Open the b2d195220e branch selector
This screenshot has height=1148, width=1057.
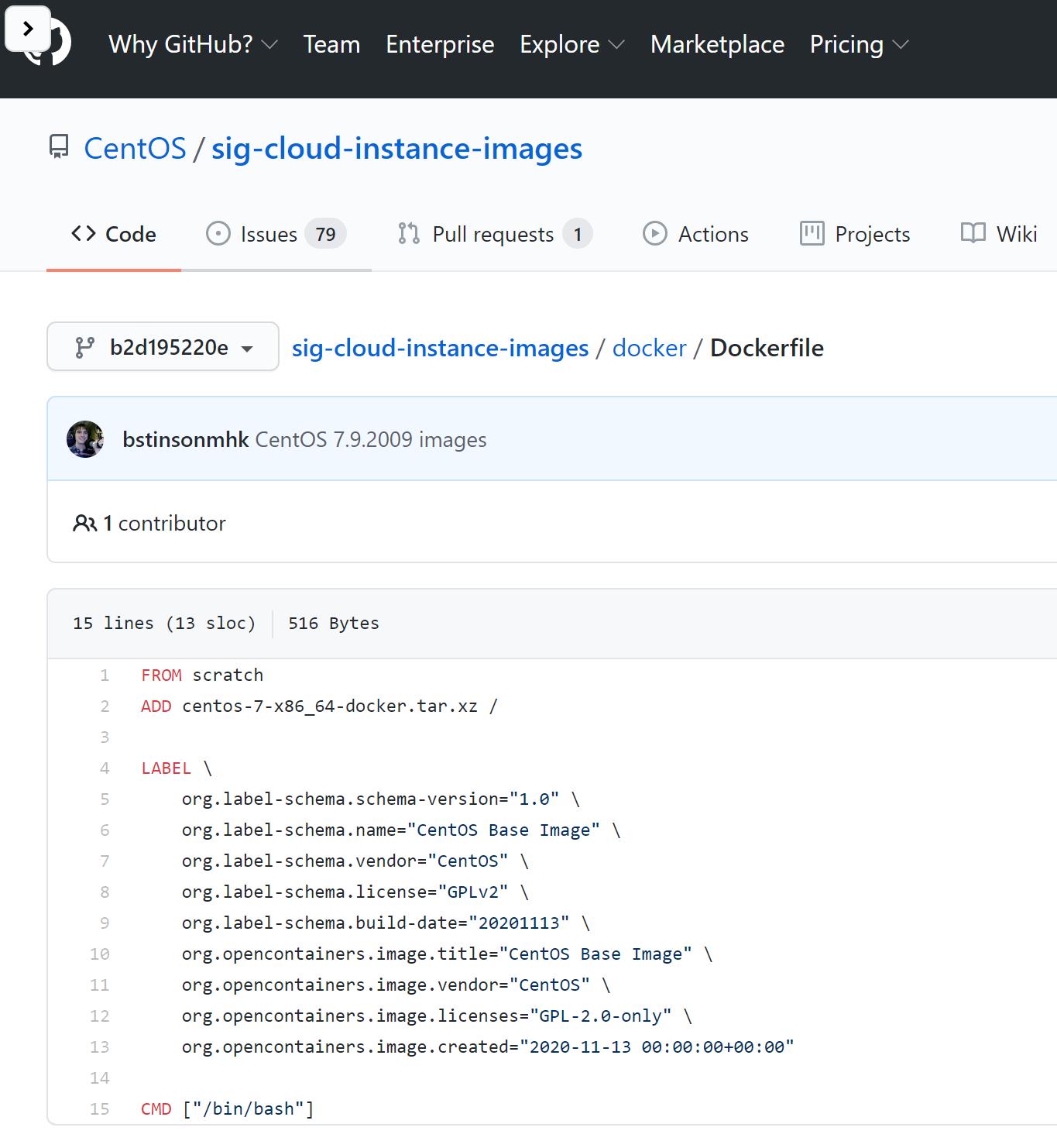[x=163, y=346]
